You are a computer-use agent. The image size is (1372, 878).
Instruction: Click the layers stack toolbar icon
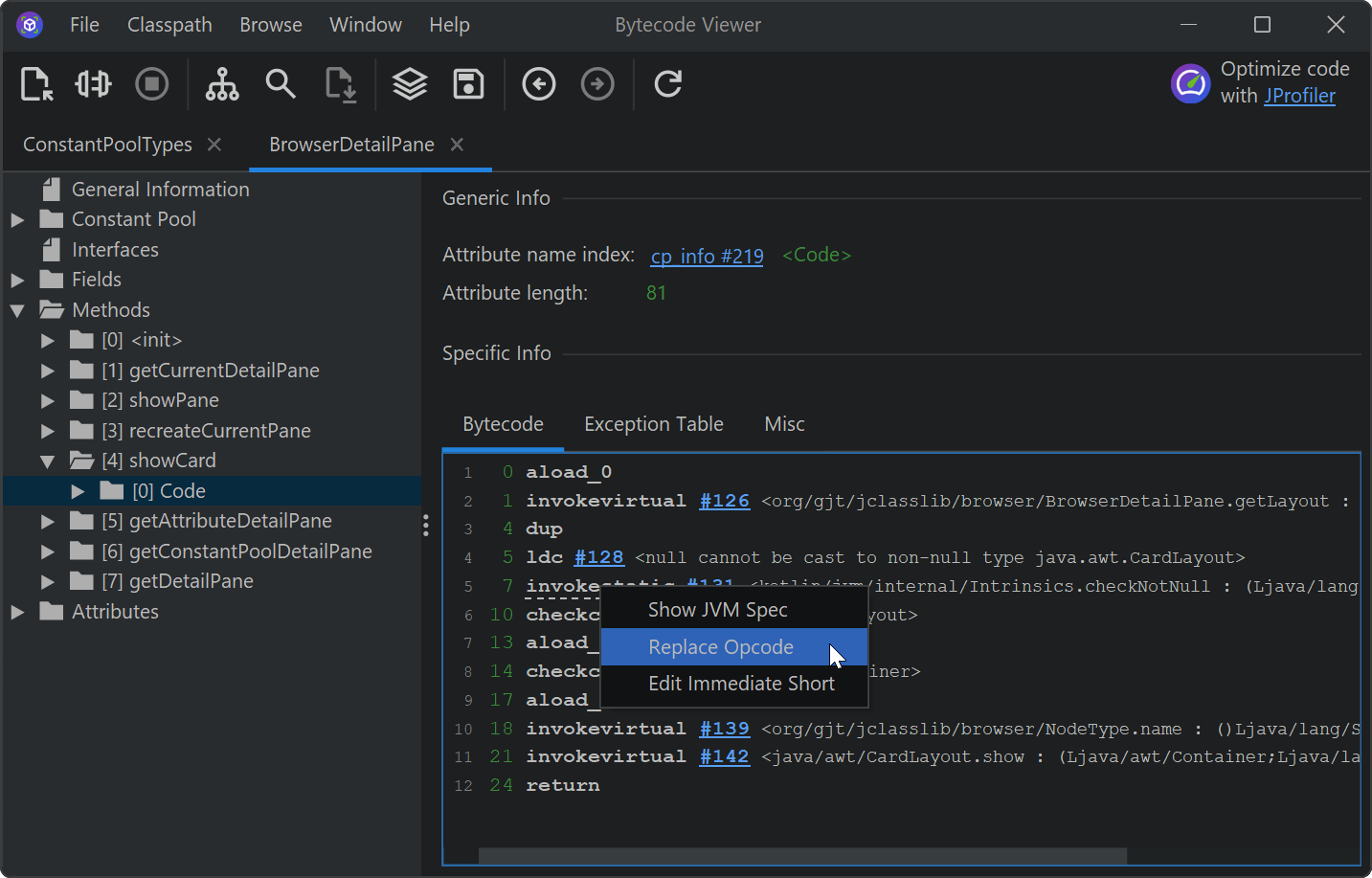tap(410, 84)
